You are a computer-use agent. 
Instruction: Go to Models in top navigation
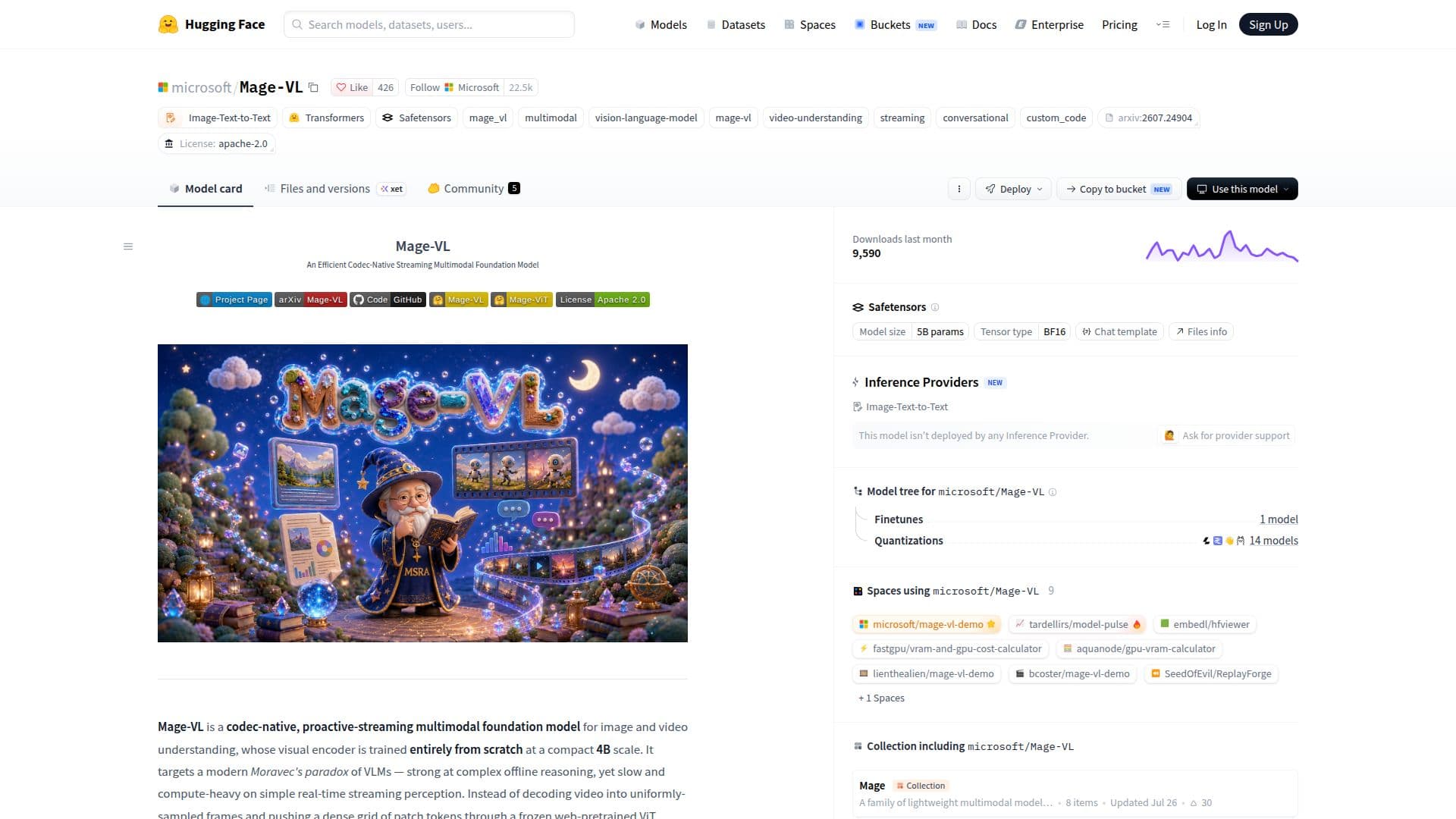pyautogui.click(x=661, y=24)
